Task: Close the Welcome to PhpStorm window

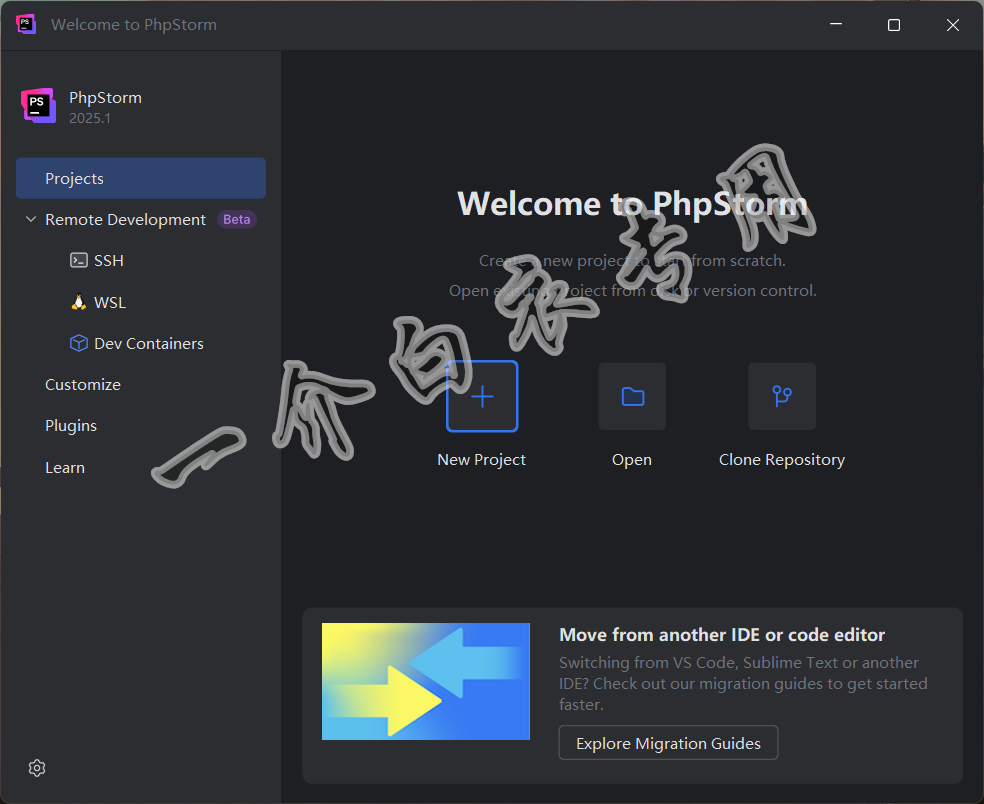Action: tap(953, 24)
